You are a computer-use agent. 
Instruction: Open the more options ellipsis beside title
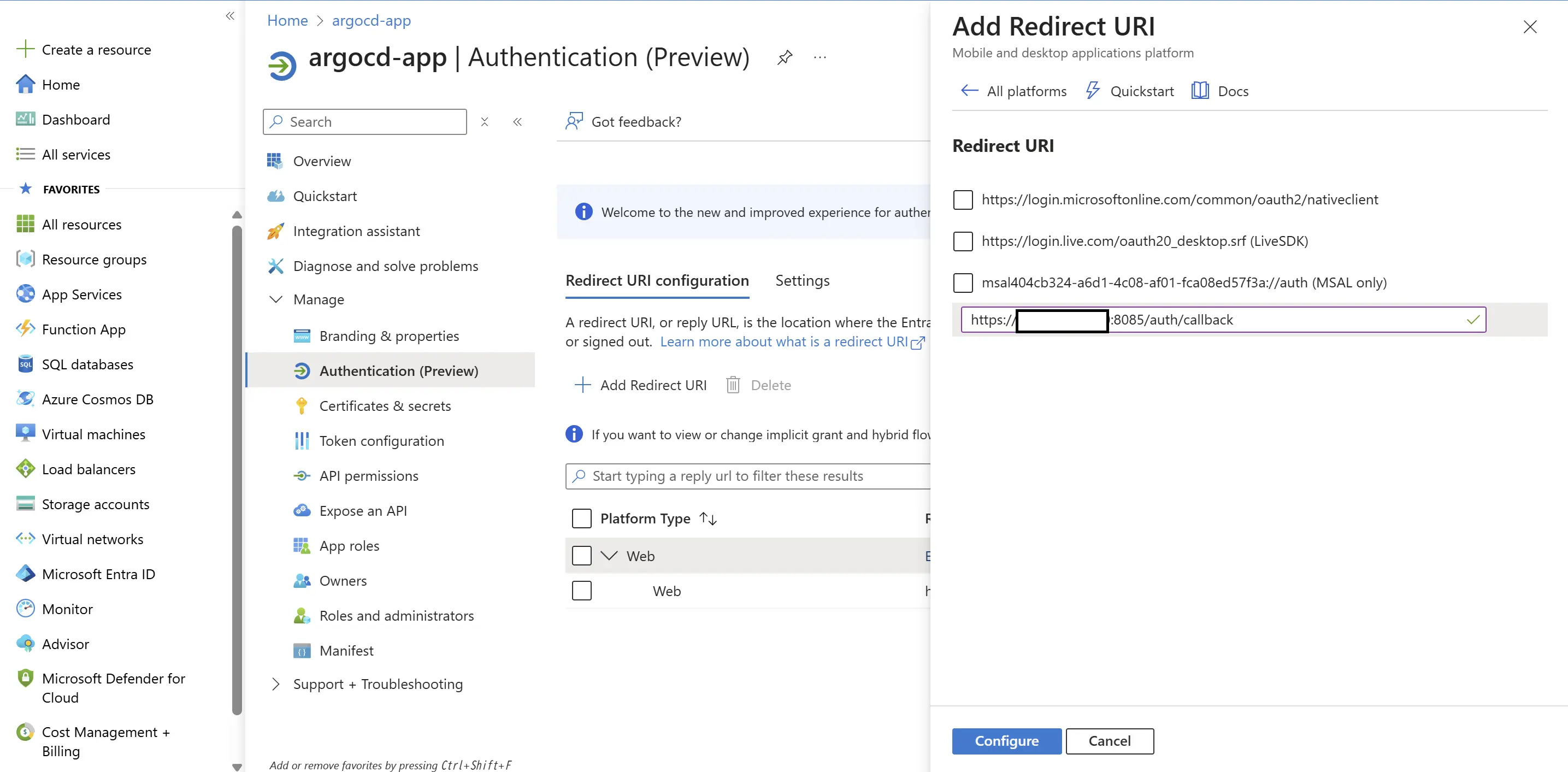pos(820,58)
